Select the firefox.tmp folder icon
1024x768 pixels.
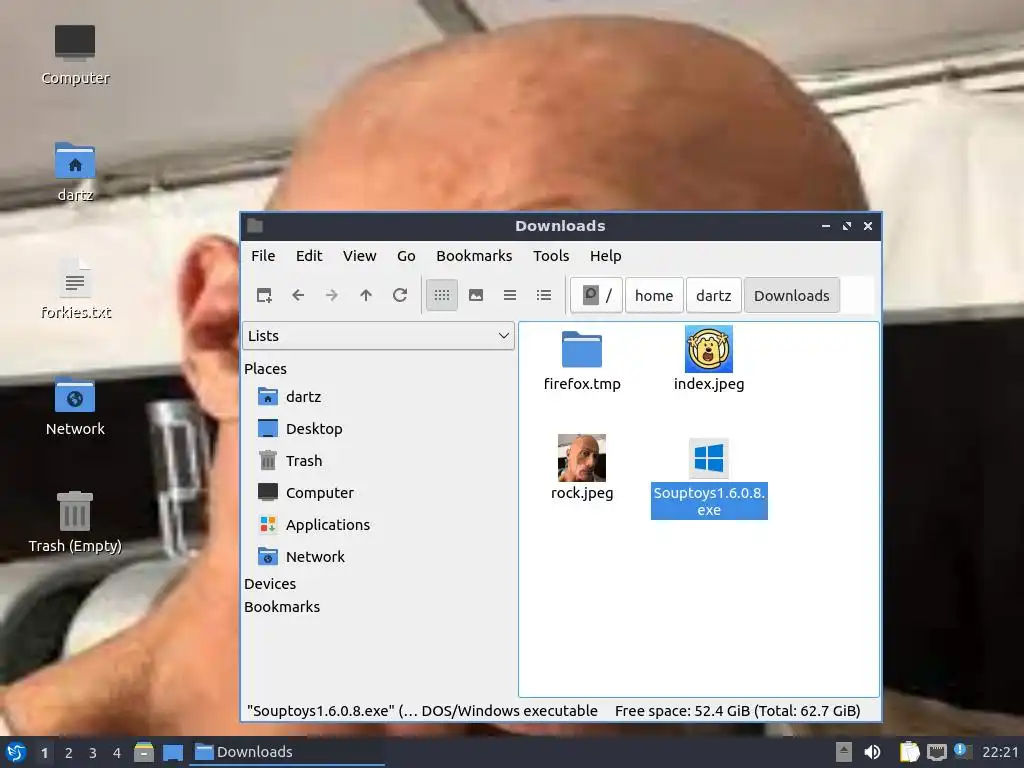click(581, 349)
